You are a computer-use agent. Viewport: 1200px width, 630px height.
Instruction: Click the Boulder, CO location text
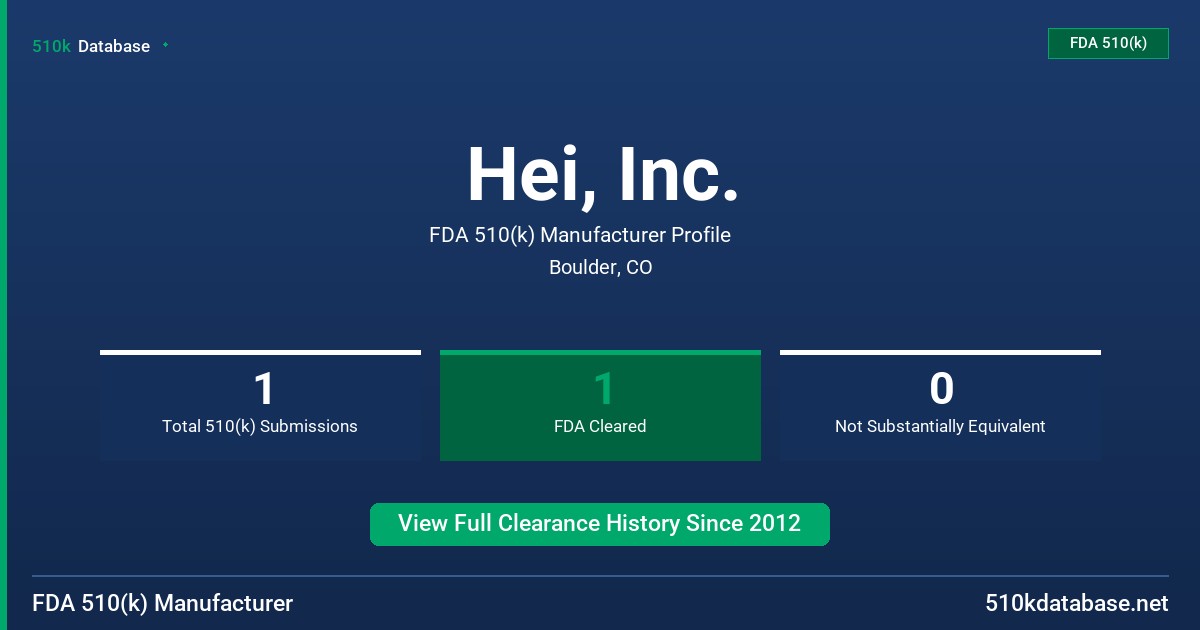601,268
